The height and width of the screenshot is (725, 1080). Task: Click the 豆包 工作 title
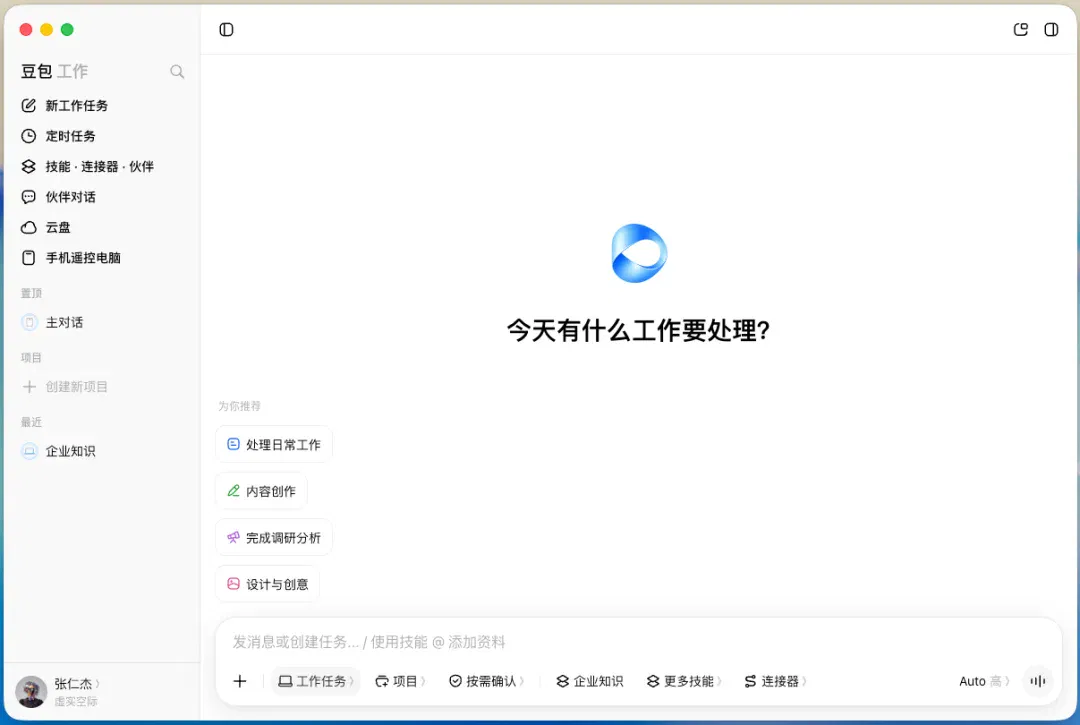[x=54, y=72]
